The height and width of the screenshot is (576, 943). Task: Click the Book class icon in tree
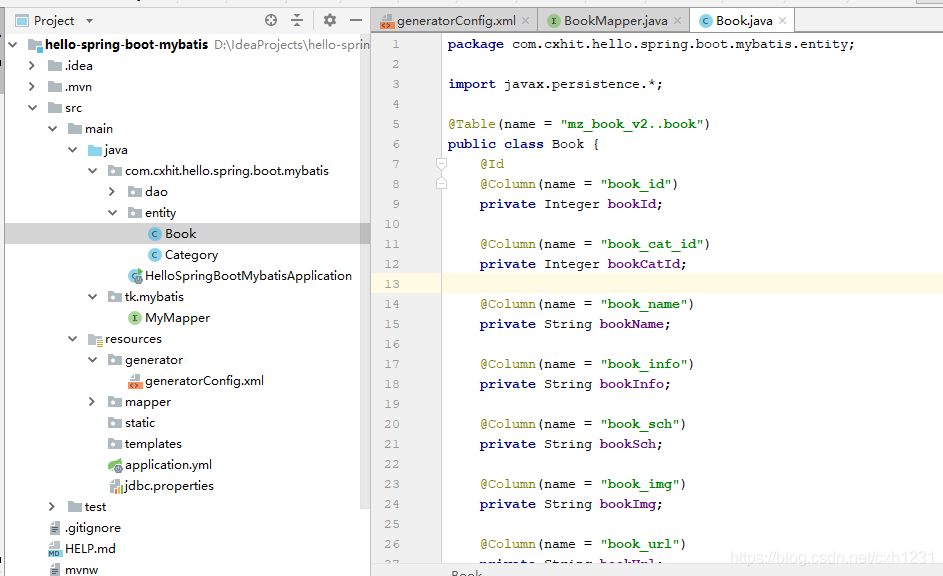pos(155,234)
